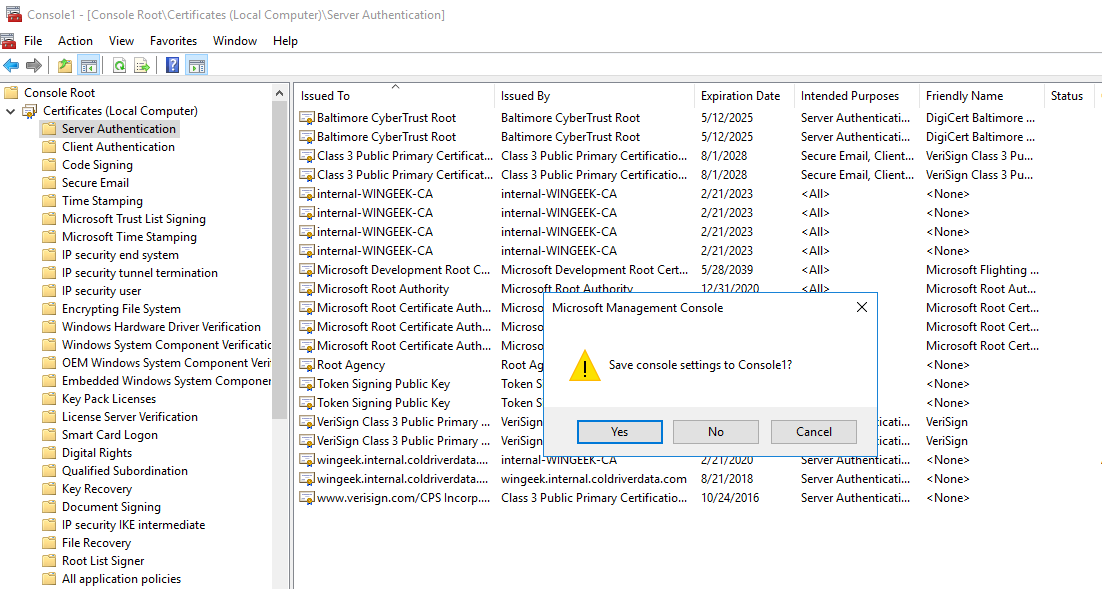Screen dimensions: 1102x589
Task: Open the Action menu
Action: point(75,41)
